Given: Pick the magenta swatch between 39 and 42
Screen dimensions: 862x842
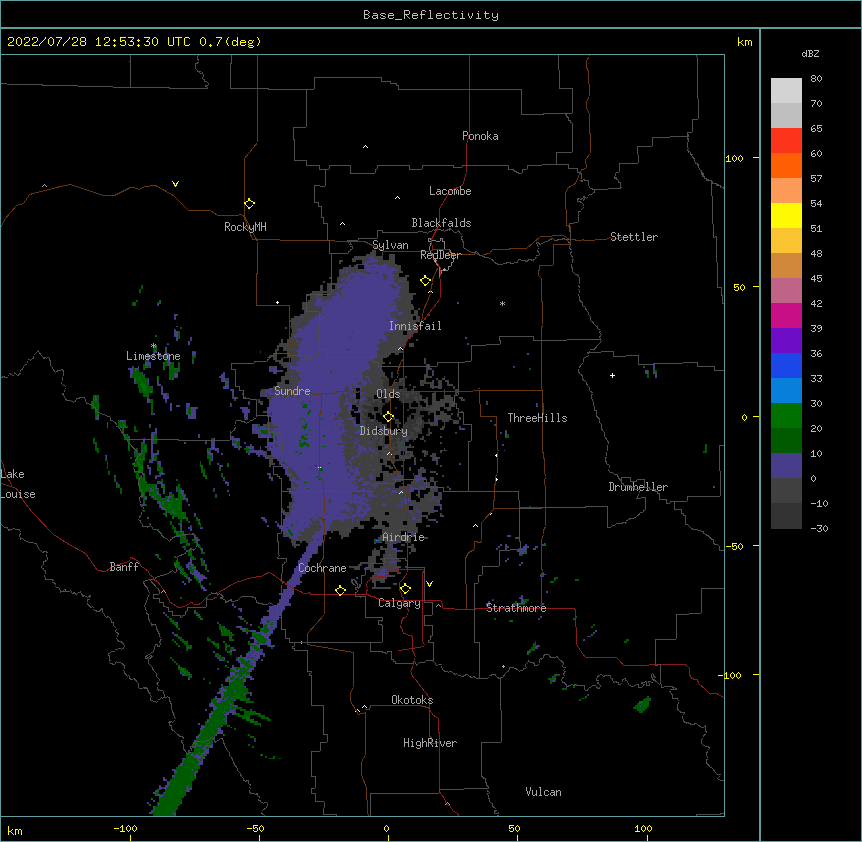Looking at the screenshot, I should tap(786, 315).
